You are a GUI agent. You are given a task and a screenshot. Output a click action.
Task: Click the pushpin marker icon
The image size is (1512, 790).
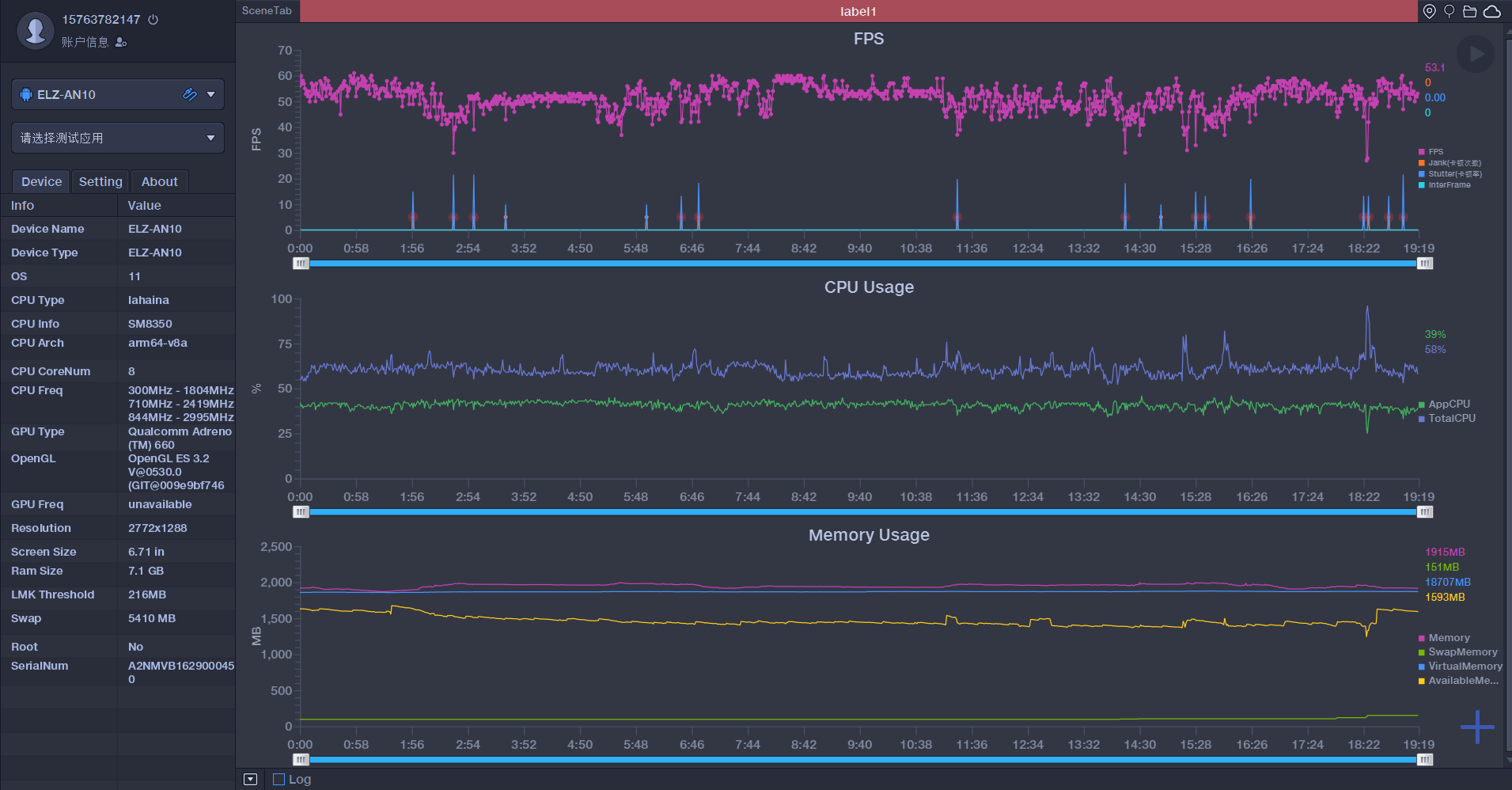pos(1449,11)
